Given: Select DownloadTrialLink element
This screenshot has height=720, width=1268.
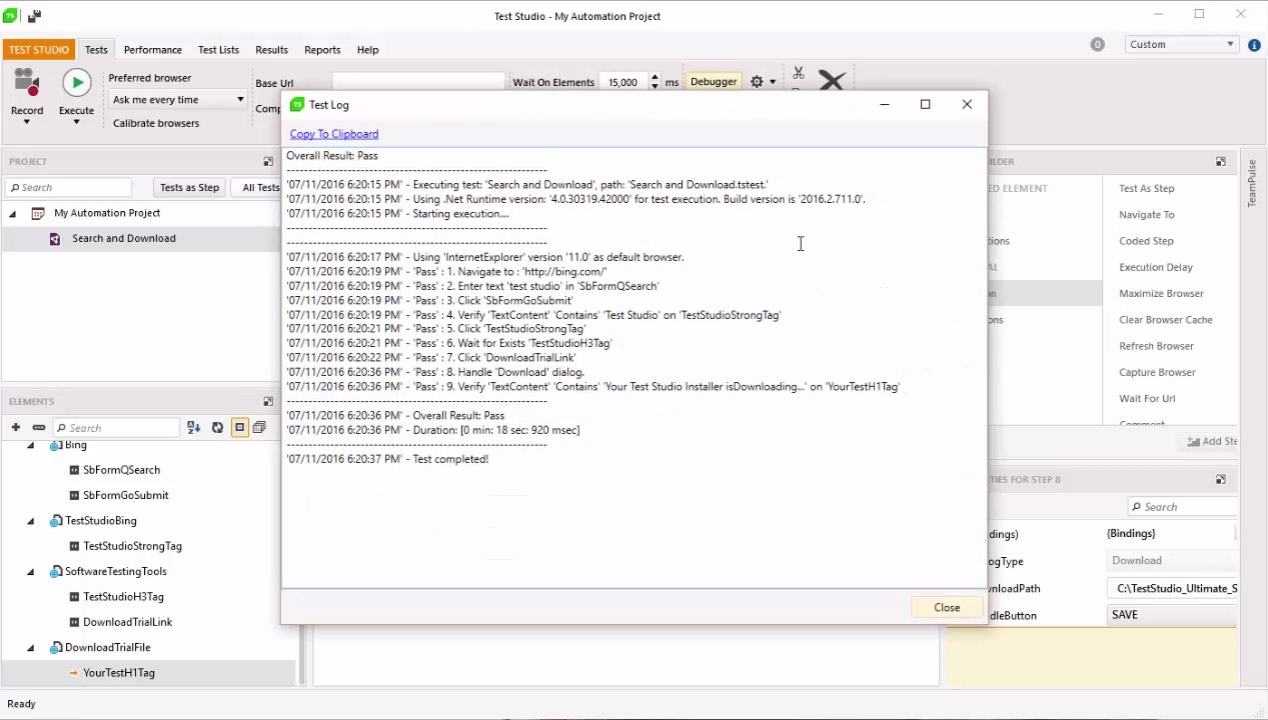Looking at the screenshot, I should pos(128,622).
